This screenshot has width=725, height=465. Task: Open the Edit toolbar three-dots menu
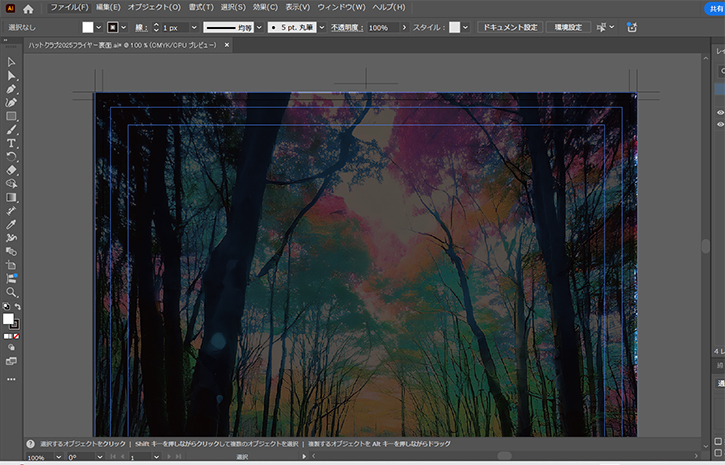click(11, 379)
